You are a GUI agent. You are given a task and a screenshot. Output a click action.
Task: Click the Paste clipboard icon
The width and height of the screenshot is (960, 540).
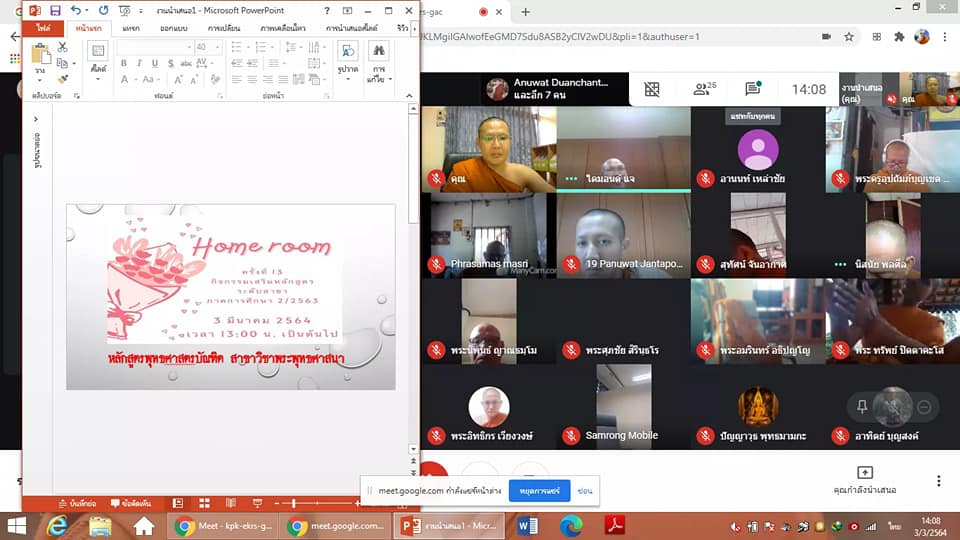point(41,54)
